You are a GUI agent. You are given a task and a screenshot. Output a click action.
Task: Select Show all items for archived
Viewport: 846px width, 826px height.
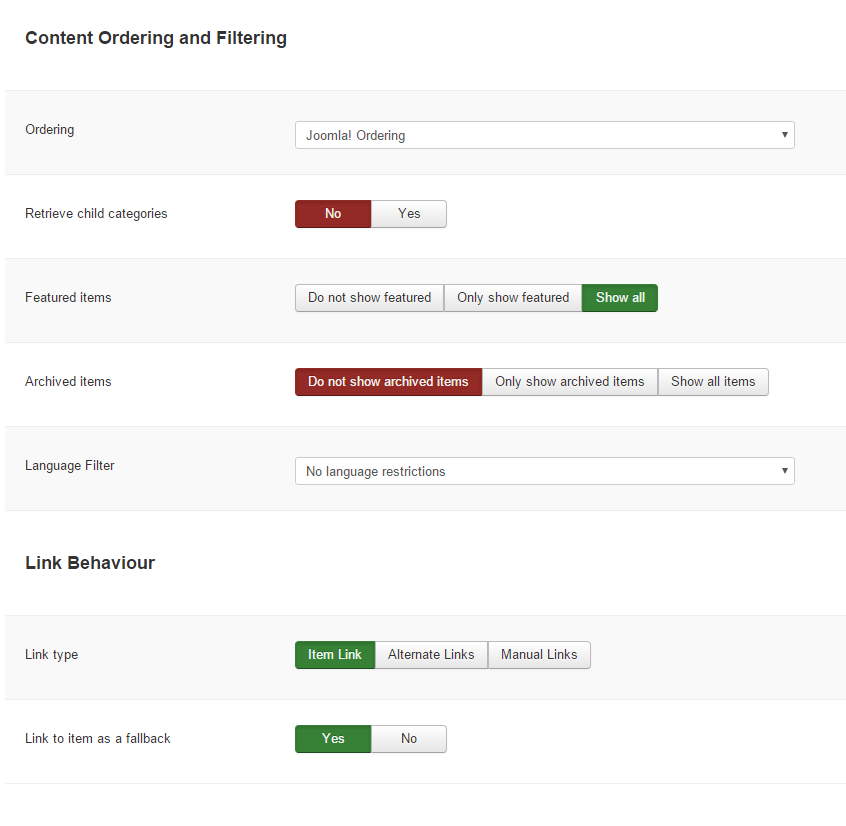pyautogui.click(x=713, y=382)
